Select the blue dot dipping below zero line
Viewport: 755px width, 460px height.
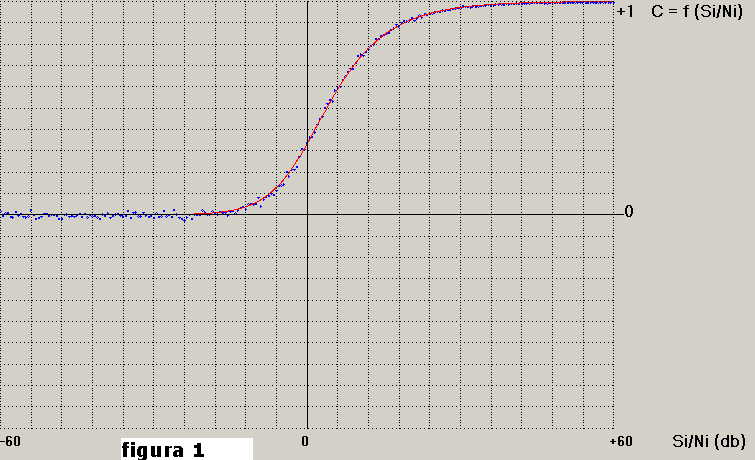point(185,220)
